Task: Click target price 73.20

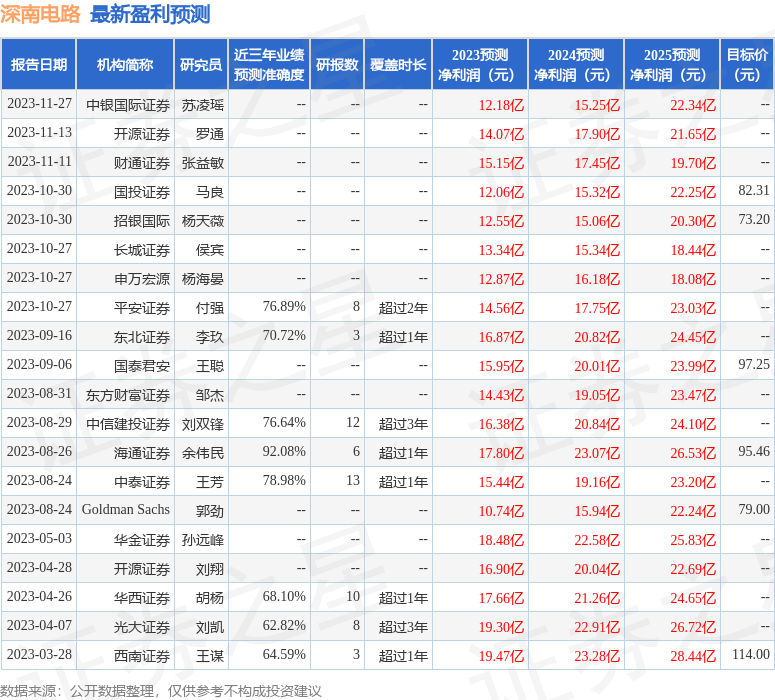Action: (x=754, y=219)
